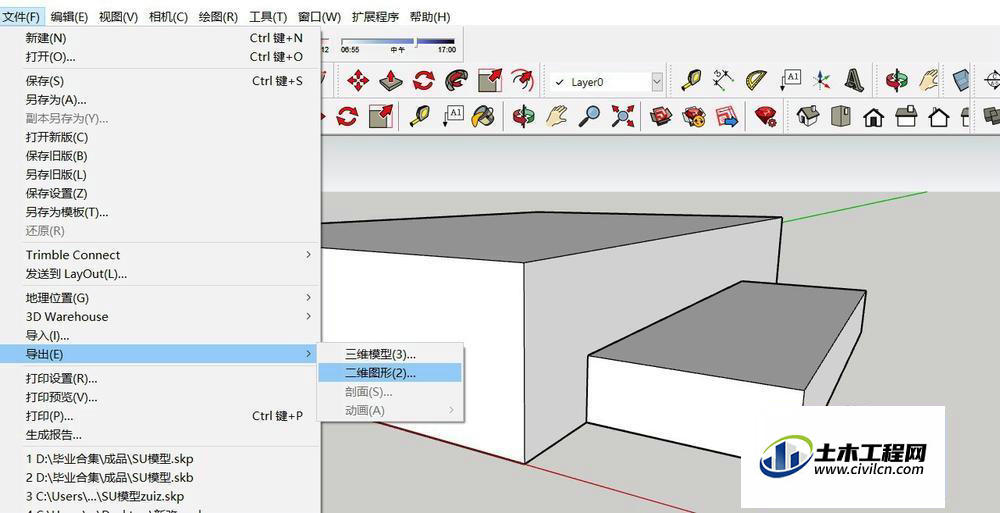Select the Push/Pull tool
Screen dimensions: 1000x513
click(390, 81)
